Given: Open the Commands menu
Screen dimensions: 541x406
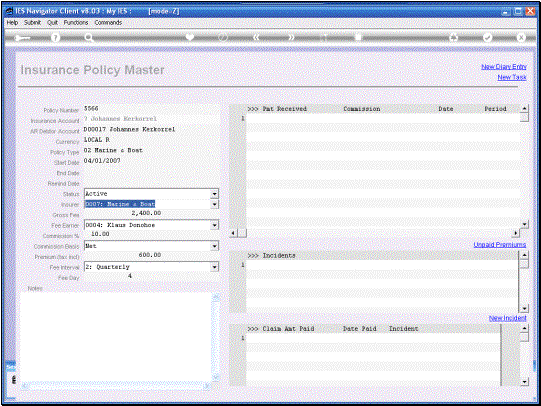Looking at the screenshot, I should pos(108,22).
